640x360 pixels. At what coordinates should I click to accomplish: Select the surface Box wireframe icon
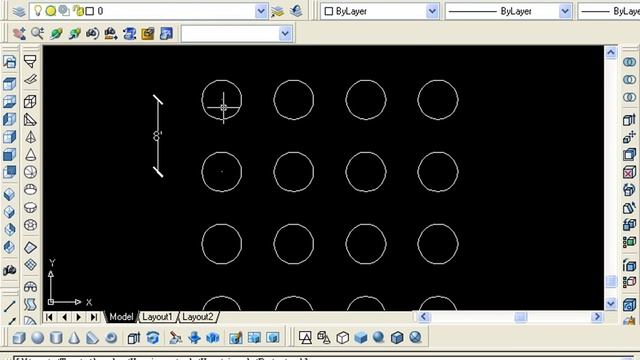tap(30, 101)
